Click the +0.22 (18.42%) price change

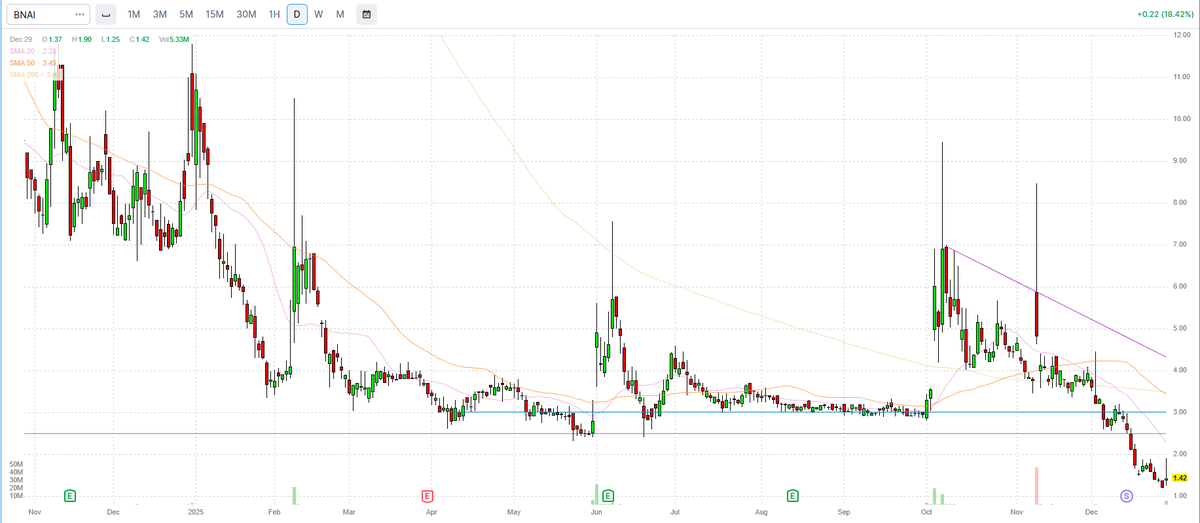[x=1164, y=15]
